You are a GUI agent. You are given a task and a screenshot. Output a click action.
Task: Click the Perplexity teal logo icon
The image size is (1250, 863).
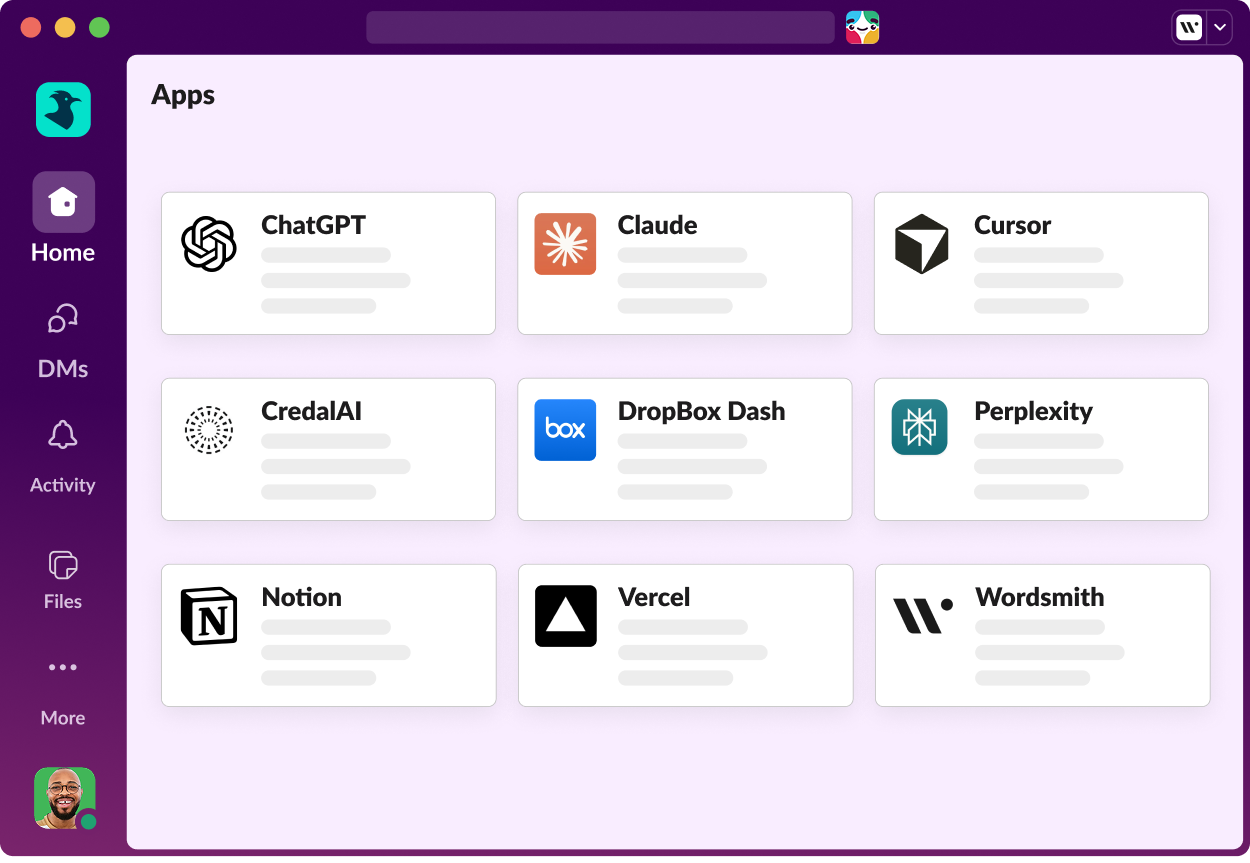920,427
